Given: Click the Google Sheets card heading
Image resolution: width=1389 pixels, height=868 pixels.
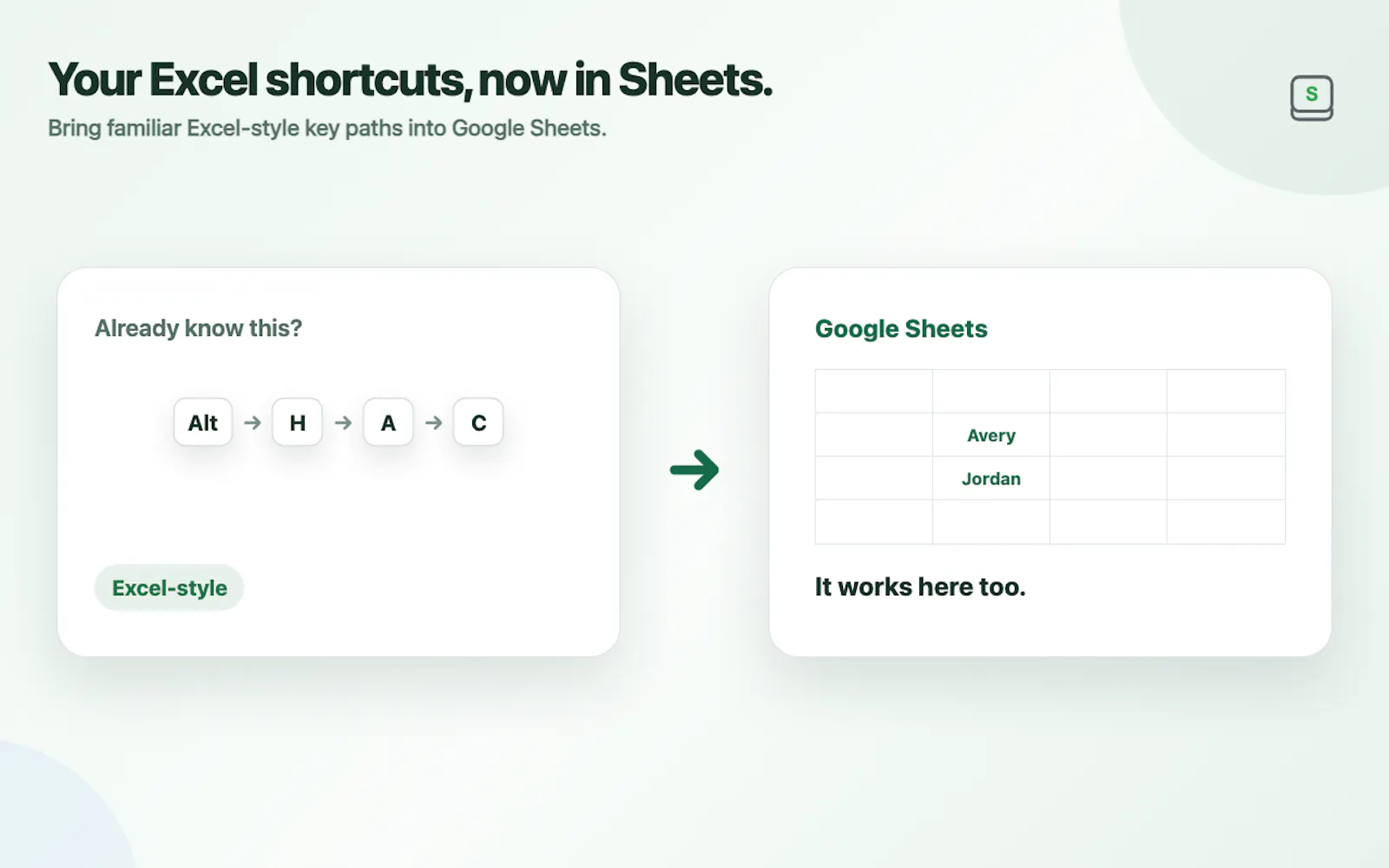Looking at the screenshot, I should [x=901, y=329].
